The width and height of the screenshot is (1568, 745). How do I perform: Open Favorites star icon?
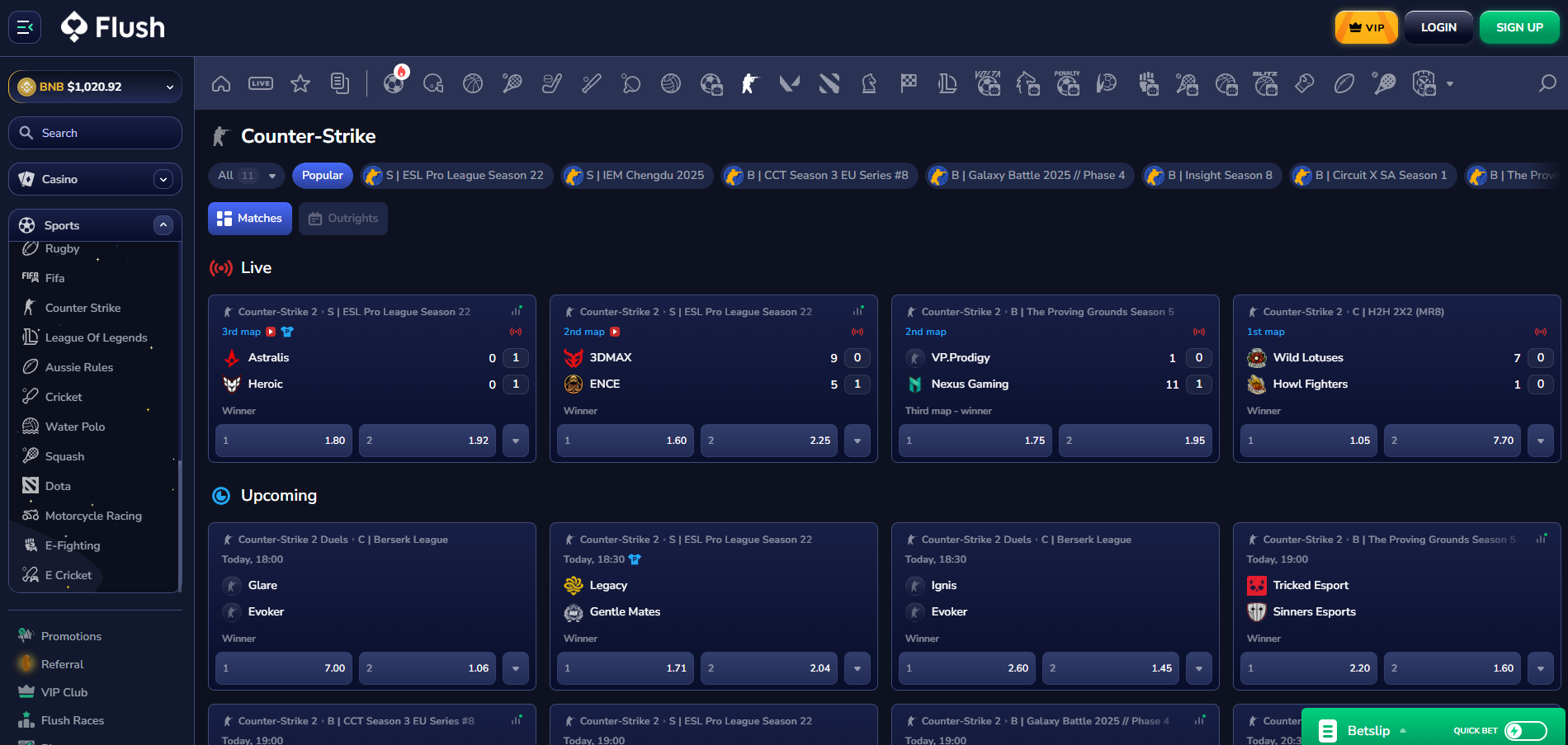coord(300,83)
